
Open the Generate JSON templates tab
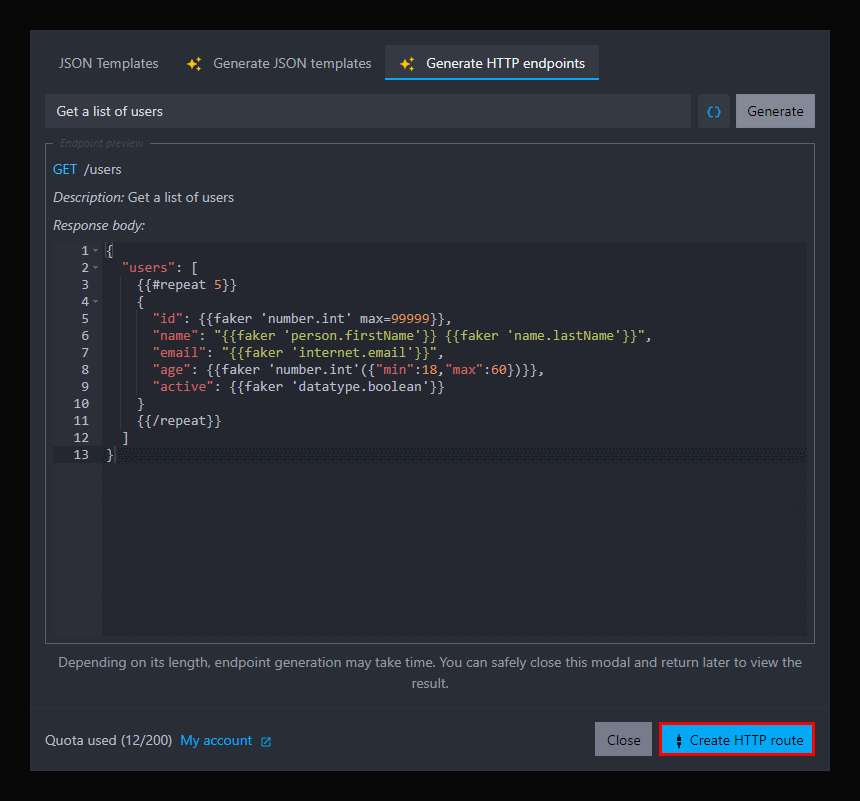(x=291, y=63)
